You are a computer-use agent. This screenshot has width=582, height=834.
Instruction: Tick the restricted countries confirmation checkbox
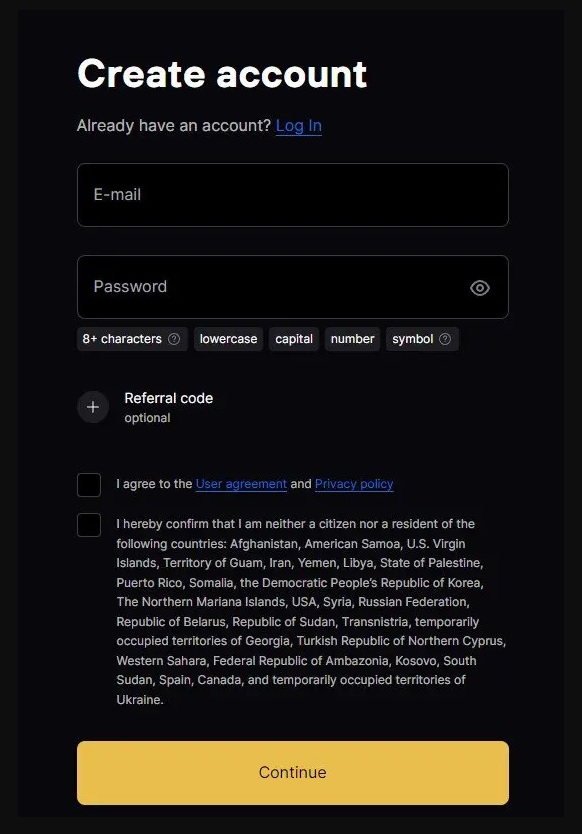[89, 525]
